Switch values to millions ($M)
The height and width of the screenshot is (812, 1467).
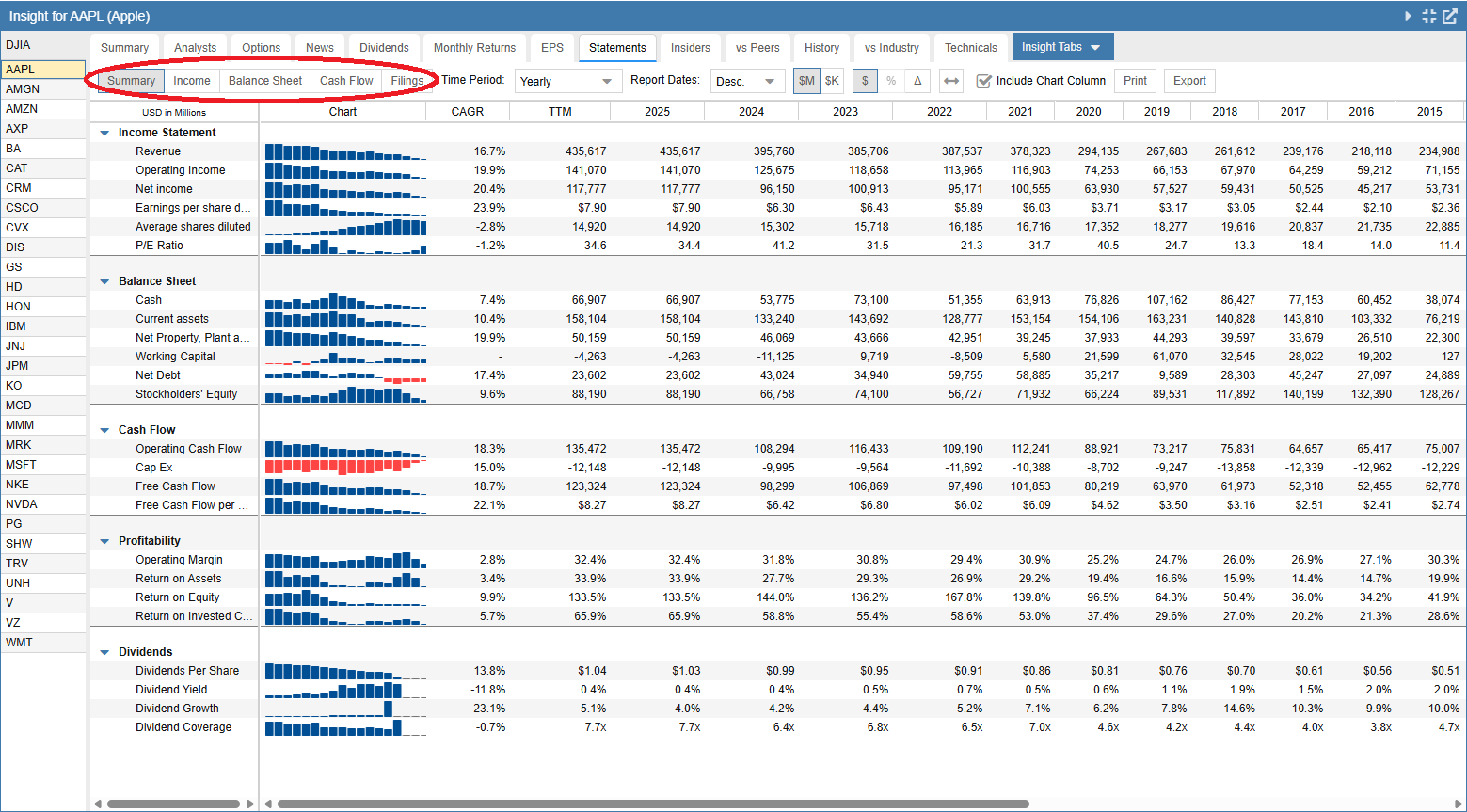point(806,81)
